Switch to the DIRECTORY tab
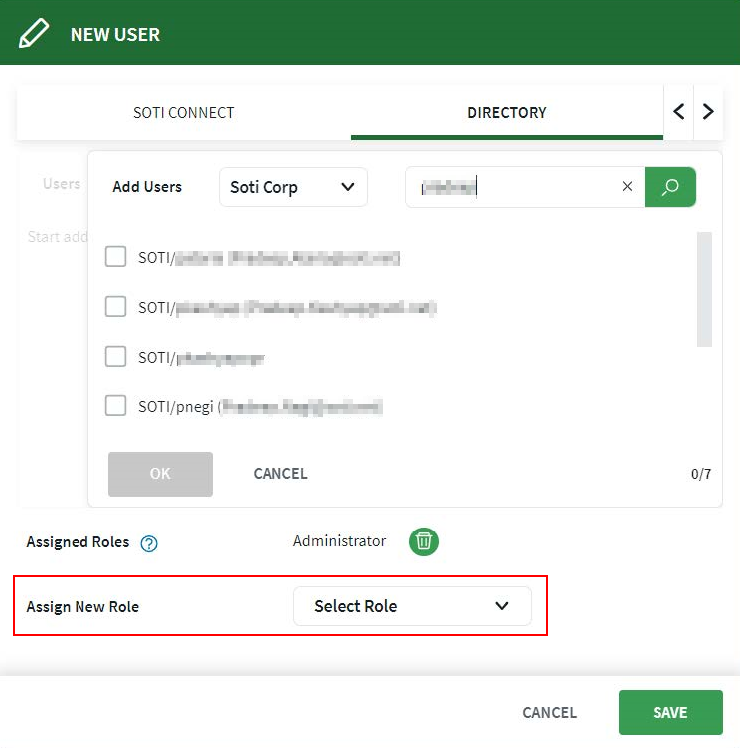The height and width of the screenshot is (748, 740). point(507,113)
